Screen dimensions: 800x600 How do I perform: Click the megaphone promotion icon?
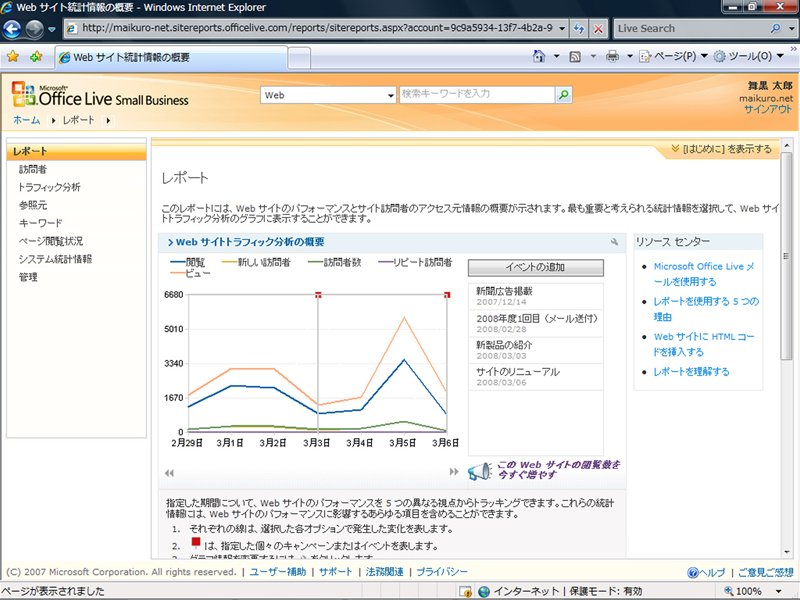(480, 470)
